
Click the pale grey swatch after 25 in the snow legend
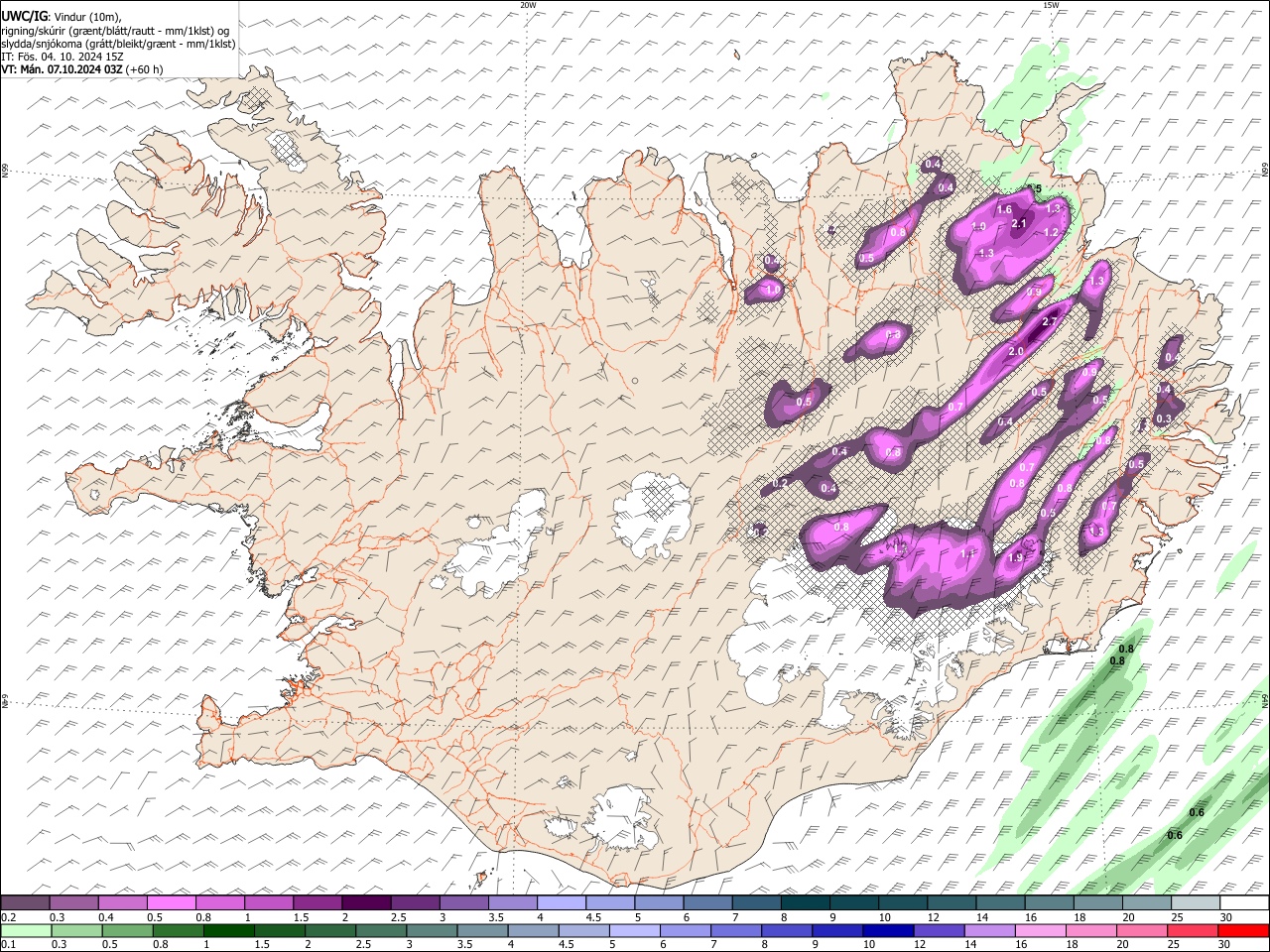(x=1196, y=902)
